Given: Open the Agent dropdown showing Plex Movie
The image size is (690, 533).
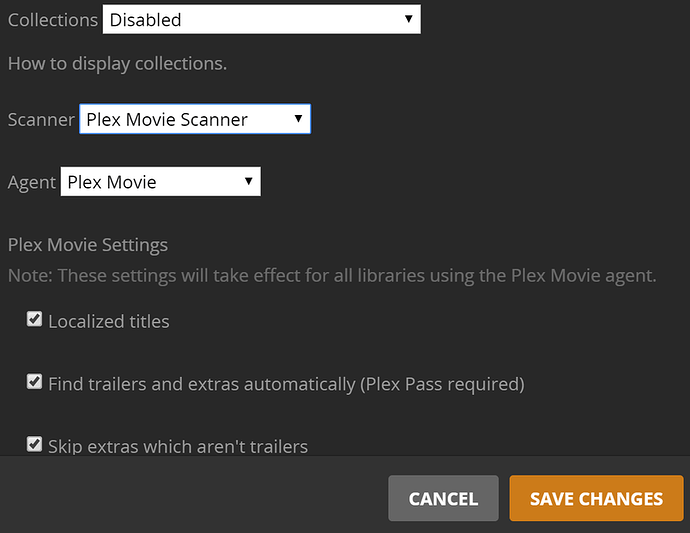Looking at the screenshot, I should 160,182.
